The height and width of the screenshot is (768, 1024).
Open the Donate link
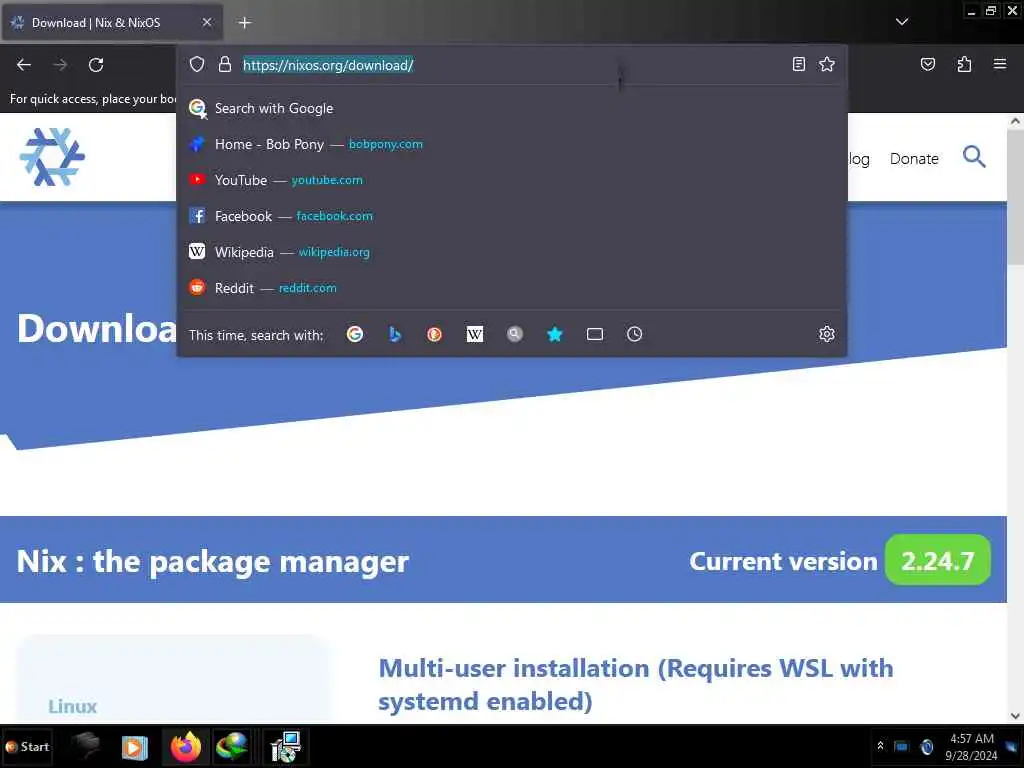tap(914, 159)
